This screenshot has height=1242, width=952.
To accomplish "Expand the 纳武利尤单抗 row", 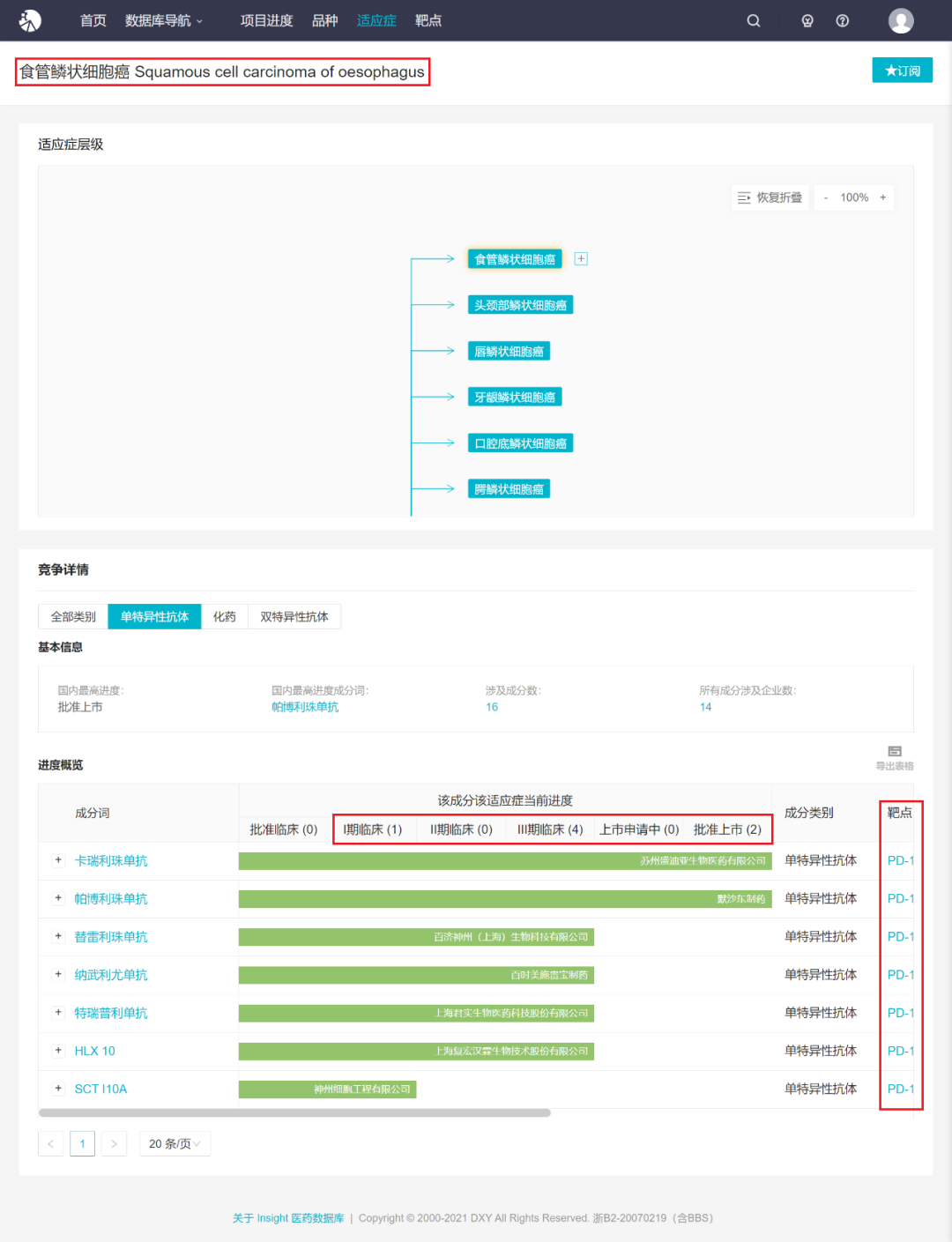I will 58,974.
